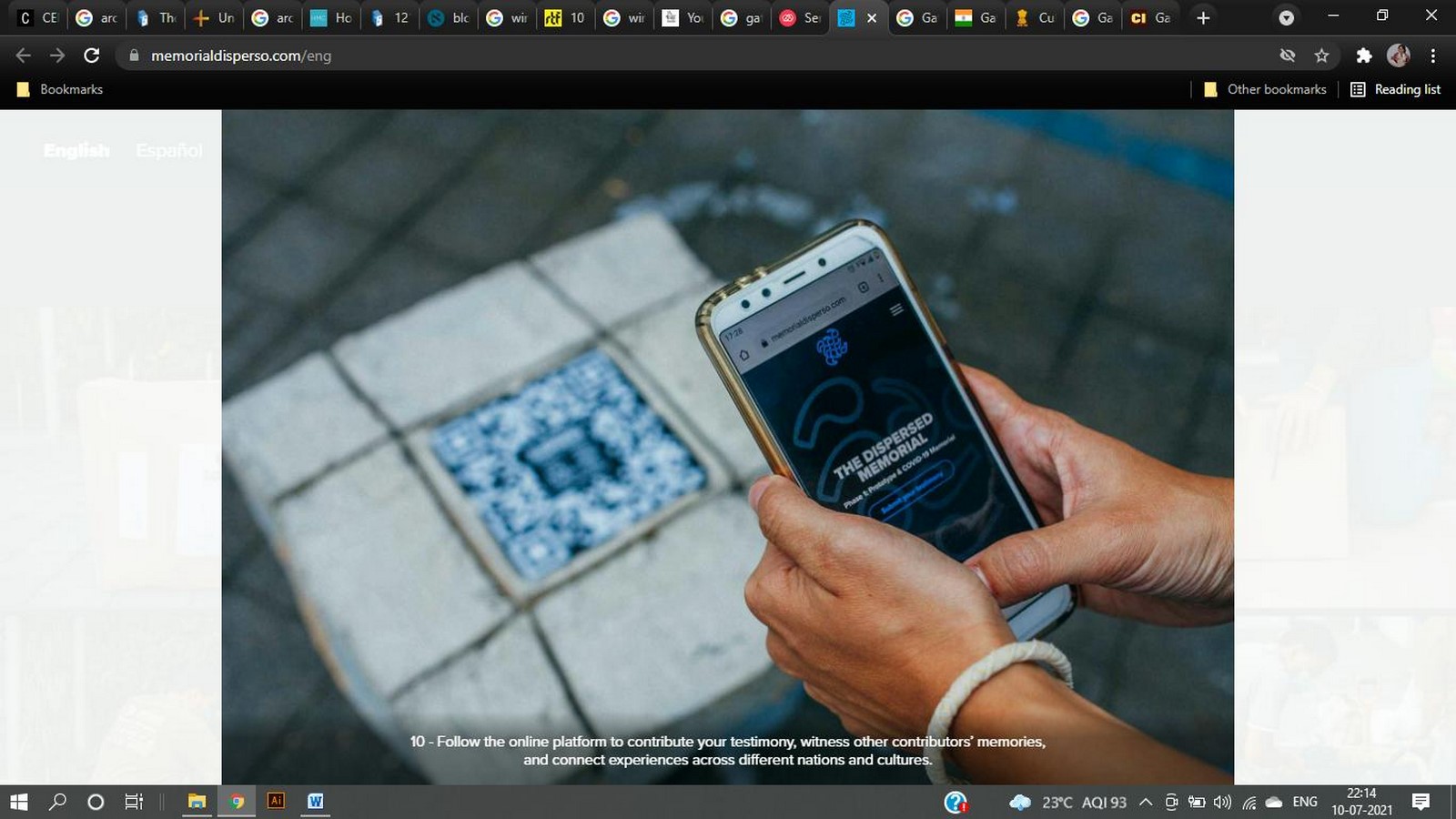
Task: Select the English language option
Action: click(x=76, y=150)
